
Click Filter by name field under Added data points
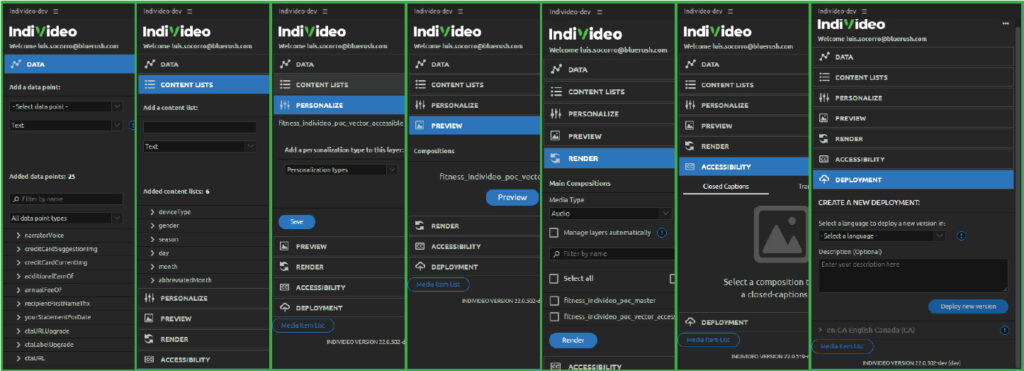[65, 199]
